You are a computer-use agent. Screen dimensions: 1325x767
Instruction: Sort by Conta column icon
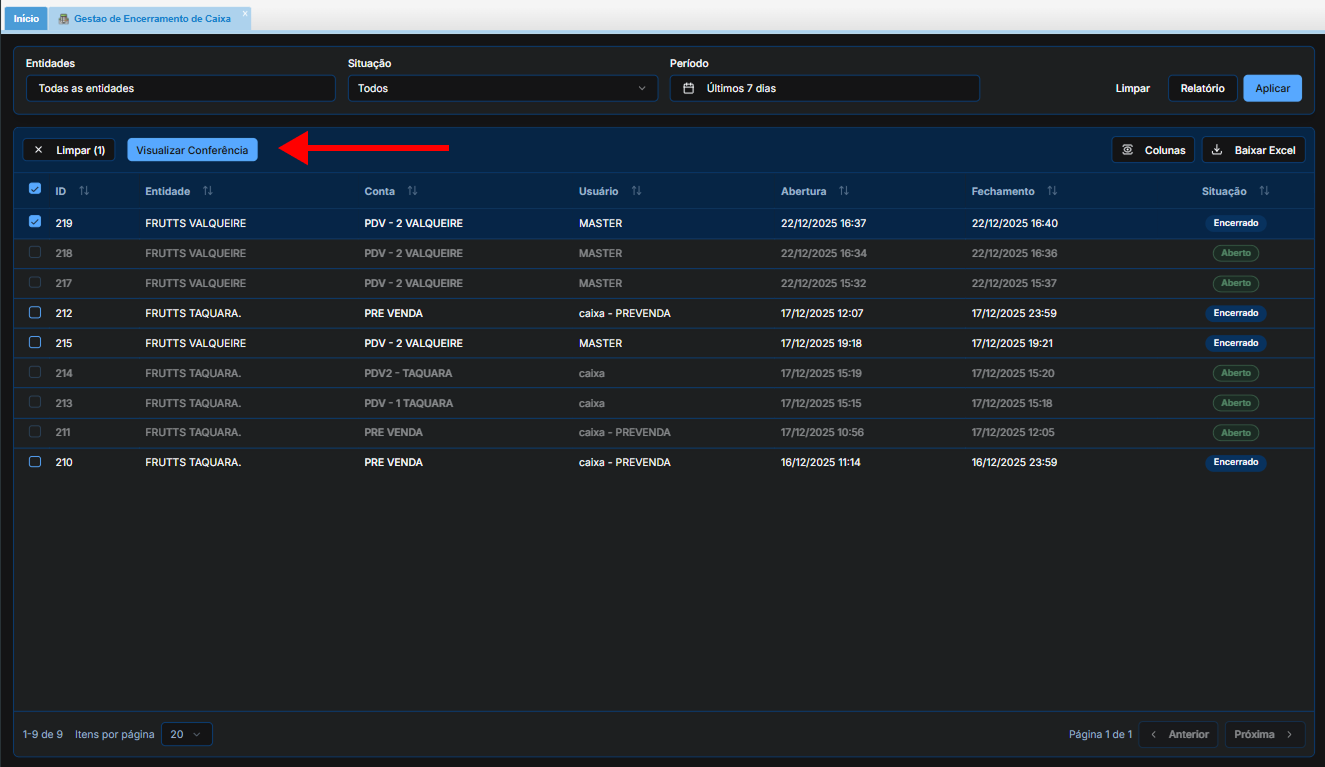(412, 191)
